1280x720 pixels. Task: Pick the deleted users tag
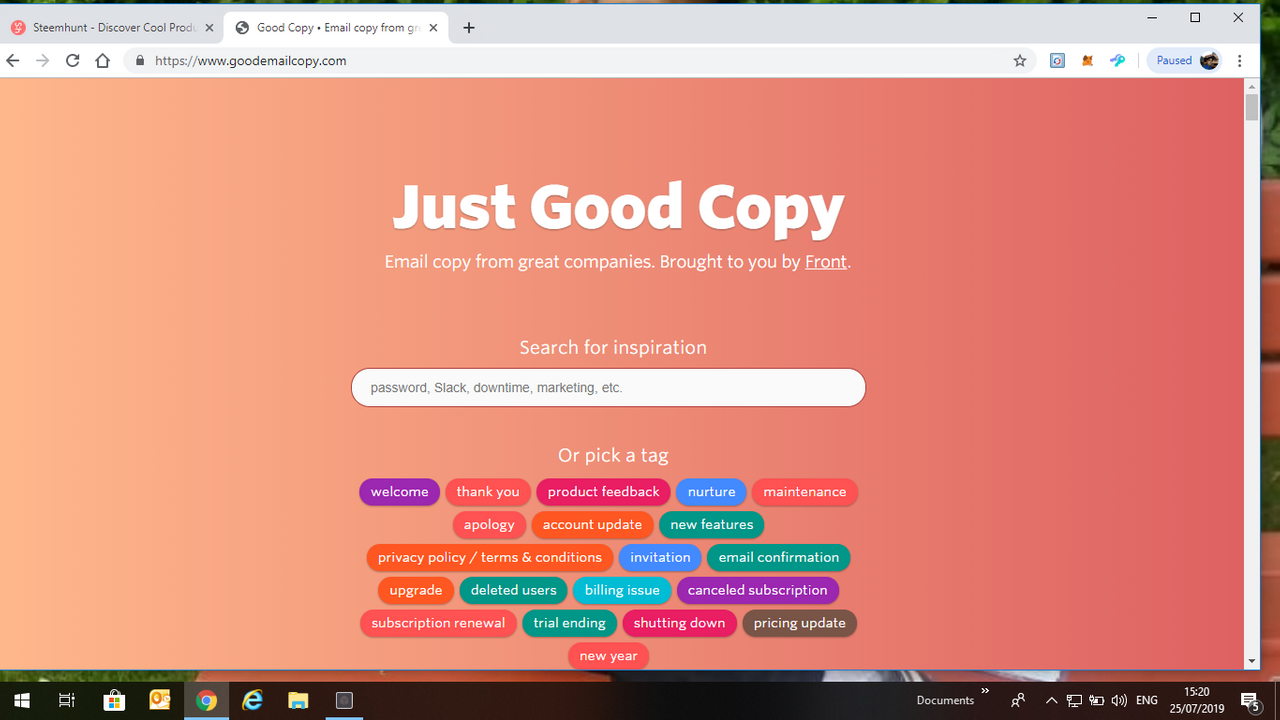click(x=514, y=591)
